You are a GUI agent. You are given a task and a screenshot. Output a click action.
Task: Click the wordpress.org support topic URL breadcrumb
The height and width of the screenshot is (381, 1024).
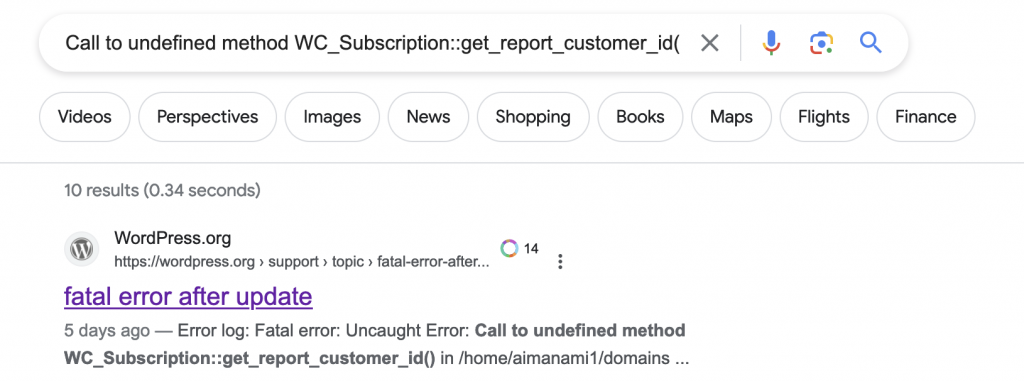tap(302, 262)
